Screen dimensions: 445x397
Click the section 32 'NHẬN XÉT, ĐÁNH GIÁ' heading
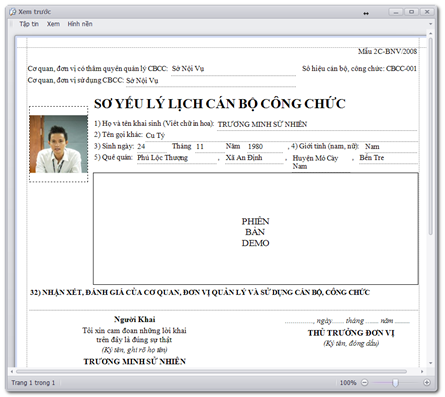[x=200, y=292]
